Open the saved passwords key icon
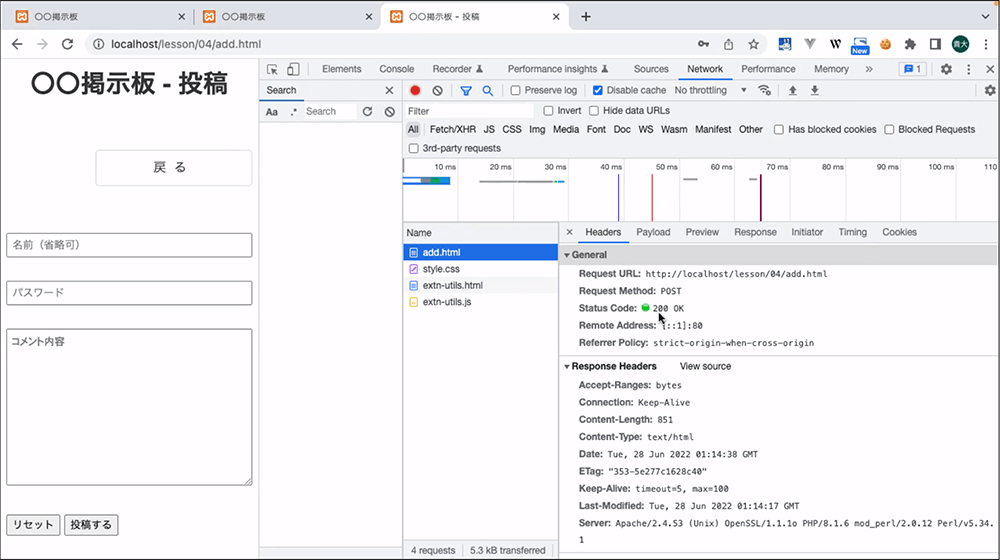 [x=703, y=44]
